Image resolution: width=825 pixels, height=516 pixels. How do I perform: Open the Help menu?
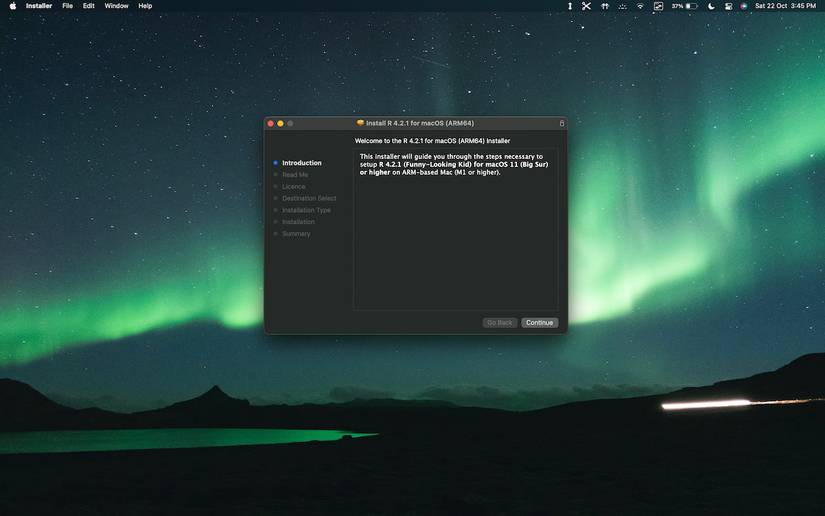[145, 6]
